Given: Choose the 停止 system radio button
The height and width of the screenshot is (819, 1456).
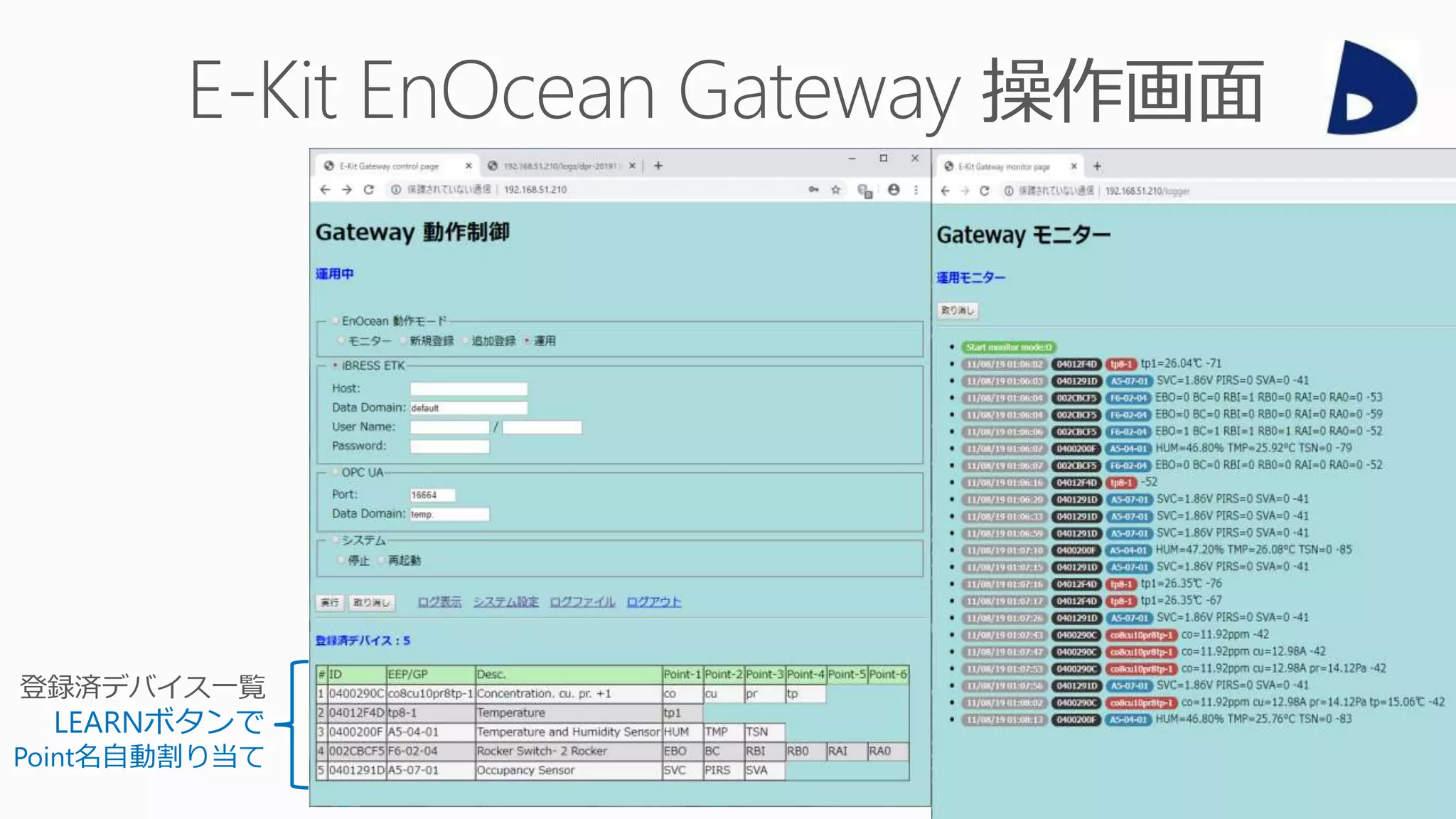Looking at the screenshot, I should pos(342,560).
